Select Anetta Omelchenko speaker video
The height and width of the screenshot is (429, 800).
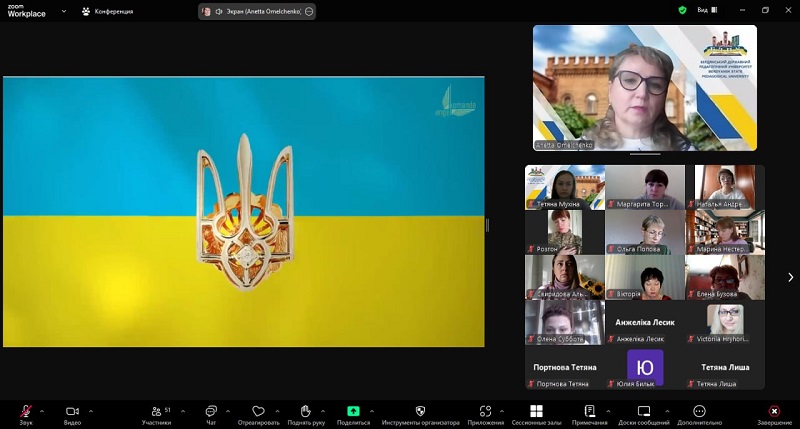[645, 88]
